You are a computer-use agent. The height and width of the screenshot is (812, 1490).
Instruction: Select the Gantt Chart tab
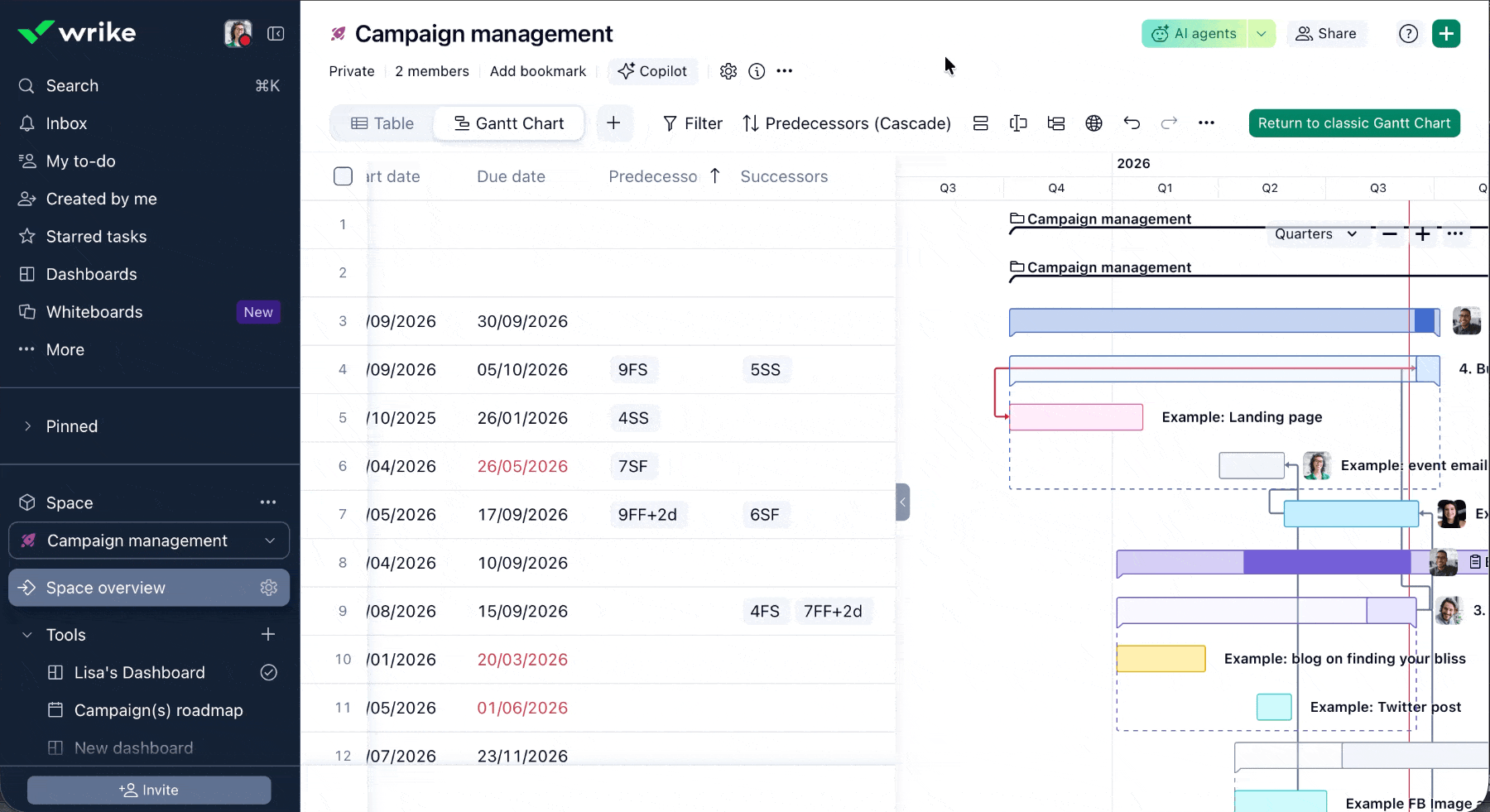point(509,123)
